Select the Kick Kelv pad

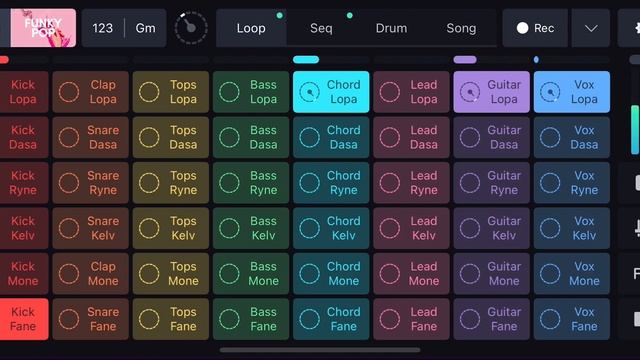[24, 228]
